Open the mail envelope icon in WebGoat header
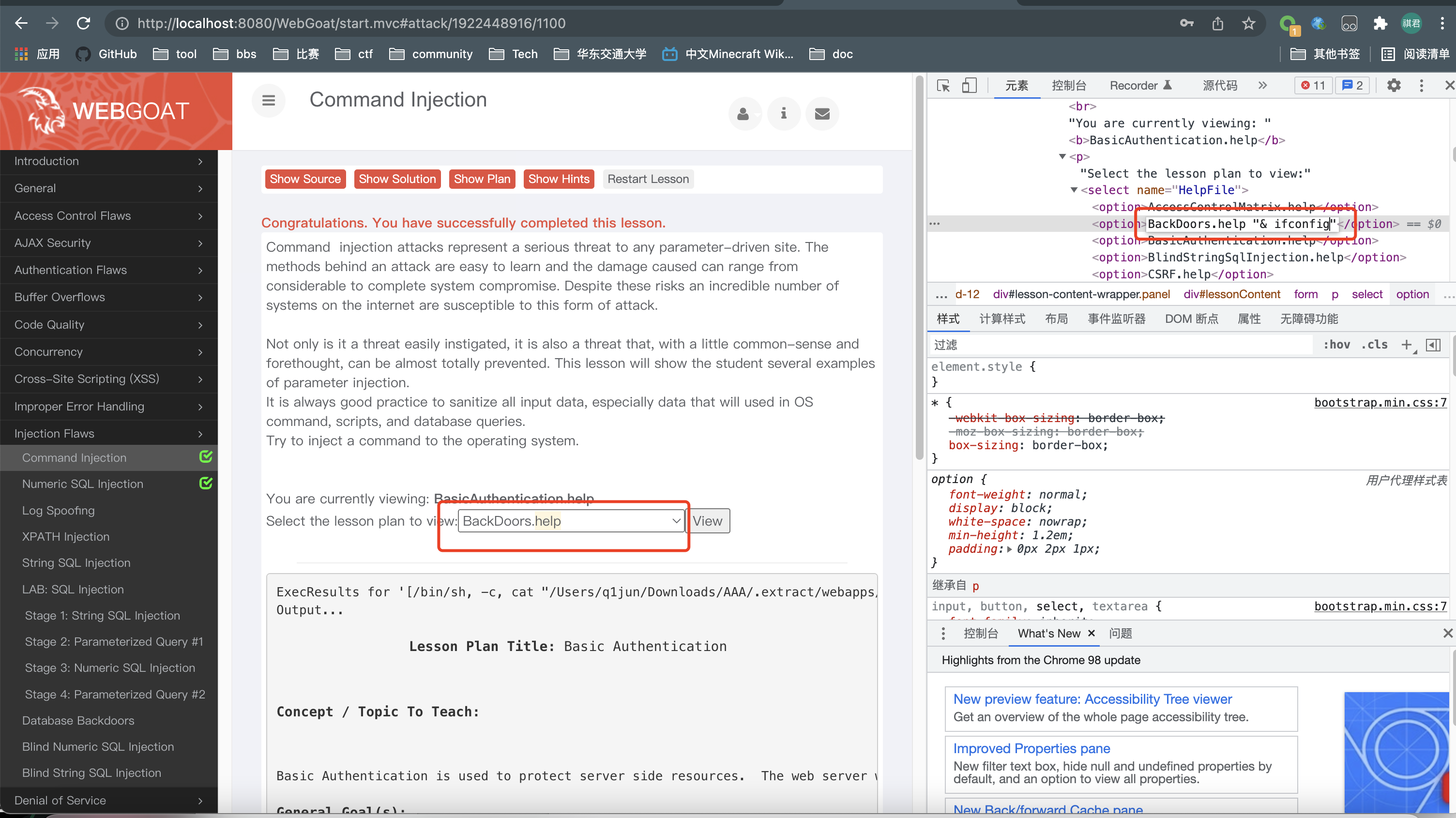This screenshot has width=1456, height=818. coord(822,114)
